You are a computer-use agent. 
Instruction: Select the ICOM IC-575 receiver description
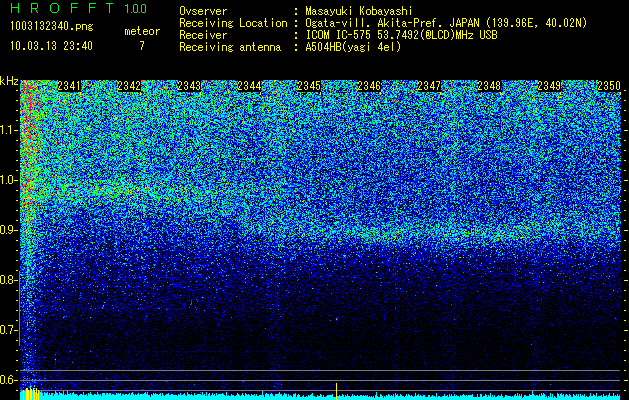(x=401, y=35)
